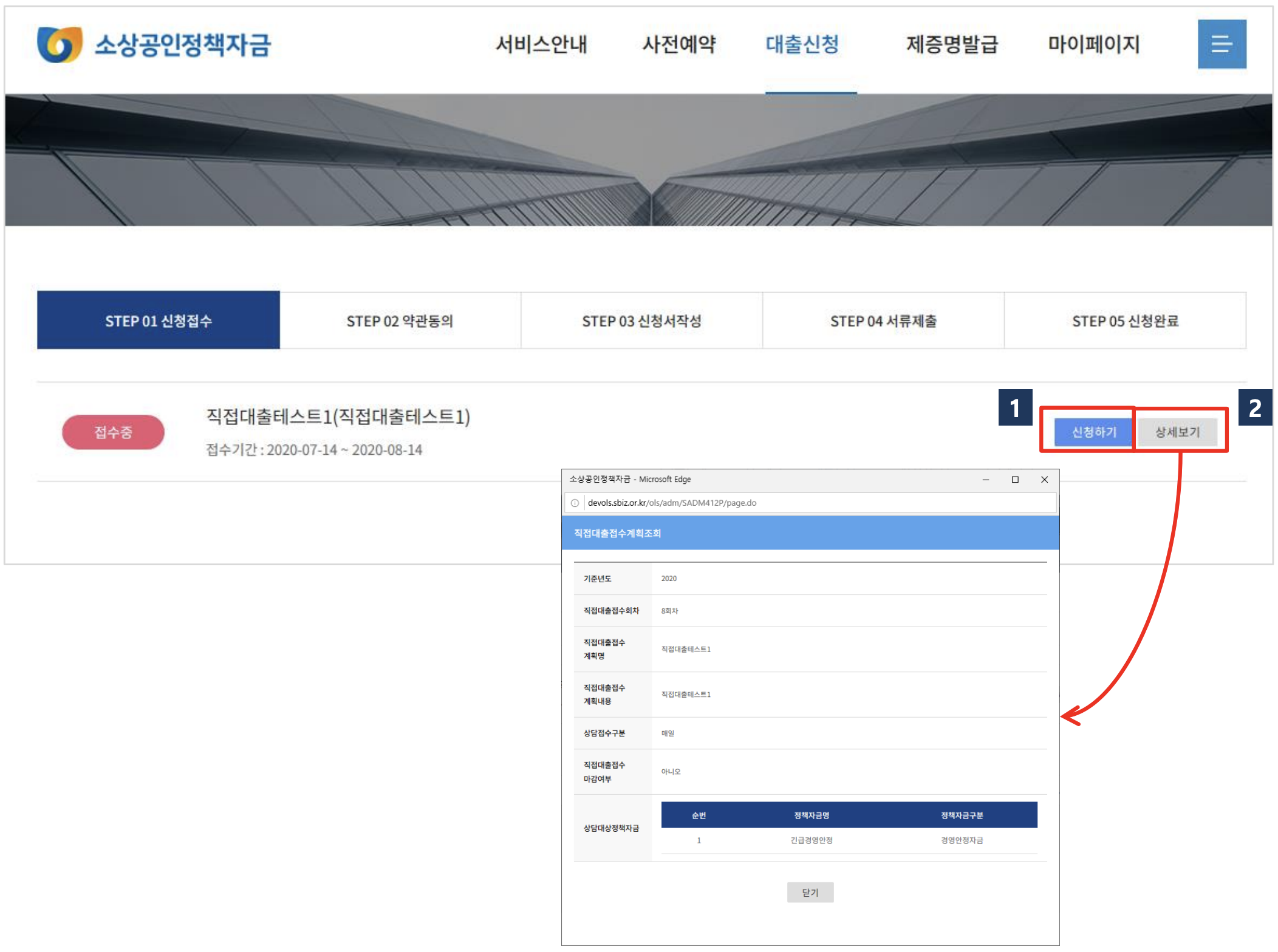
Task: Select the 대출신청 menu item
Action: pos(802,44)
